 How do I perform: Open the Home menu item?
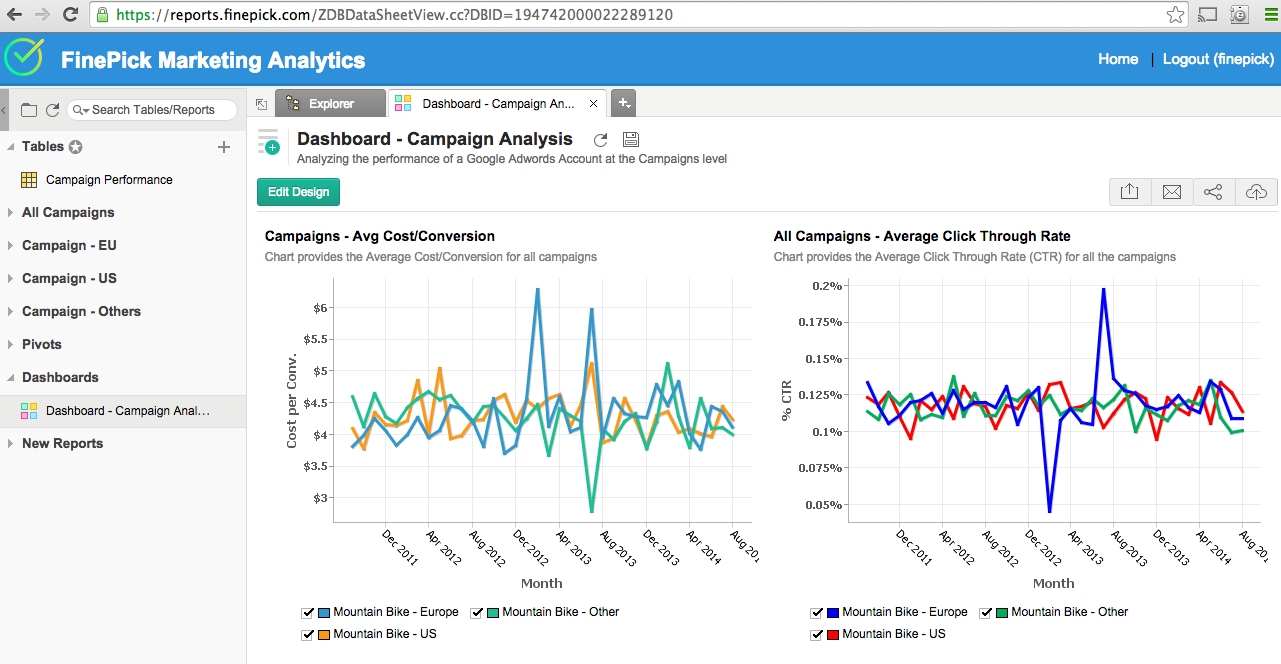point(1117,59)
